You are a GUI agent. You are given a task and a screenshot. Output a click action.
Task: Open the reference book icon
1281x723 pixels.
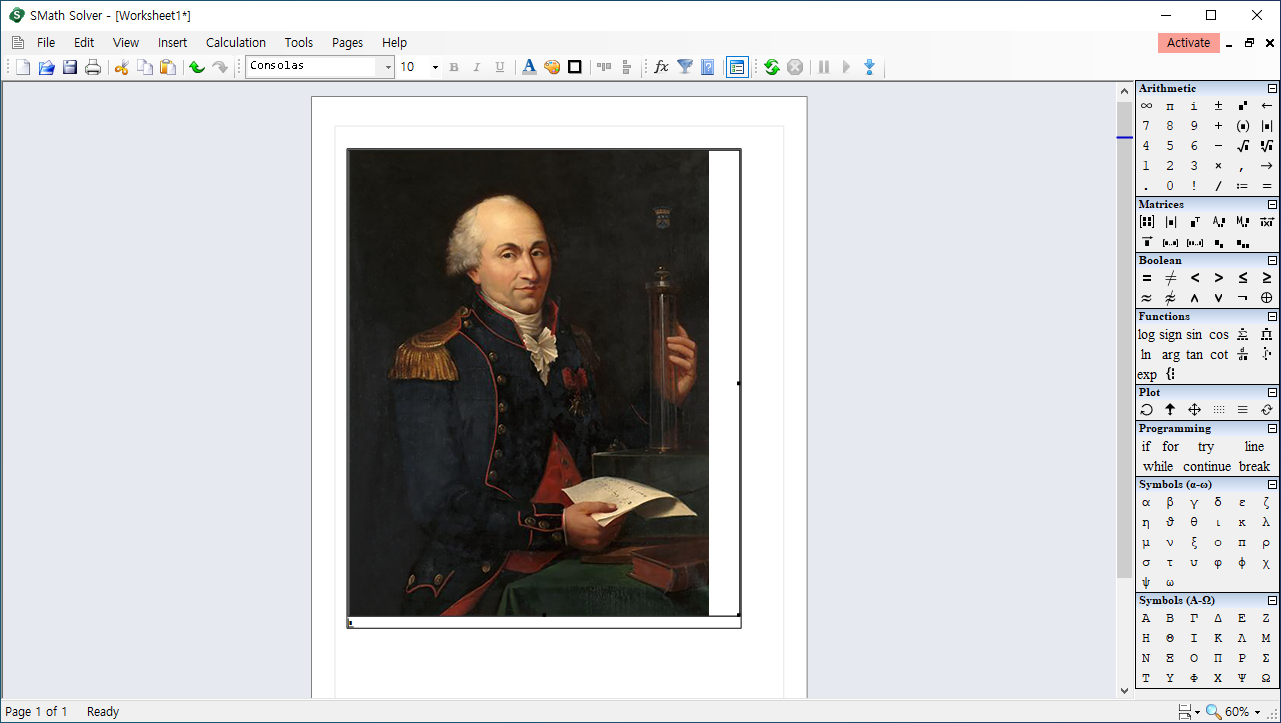tap(708, 67)
